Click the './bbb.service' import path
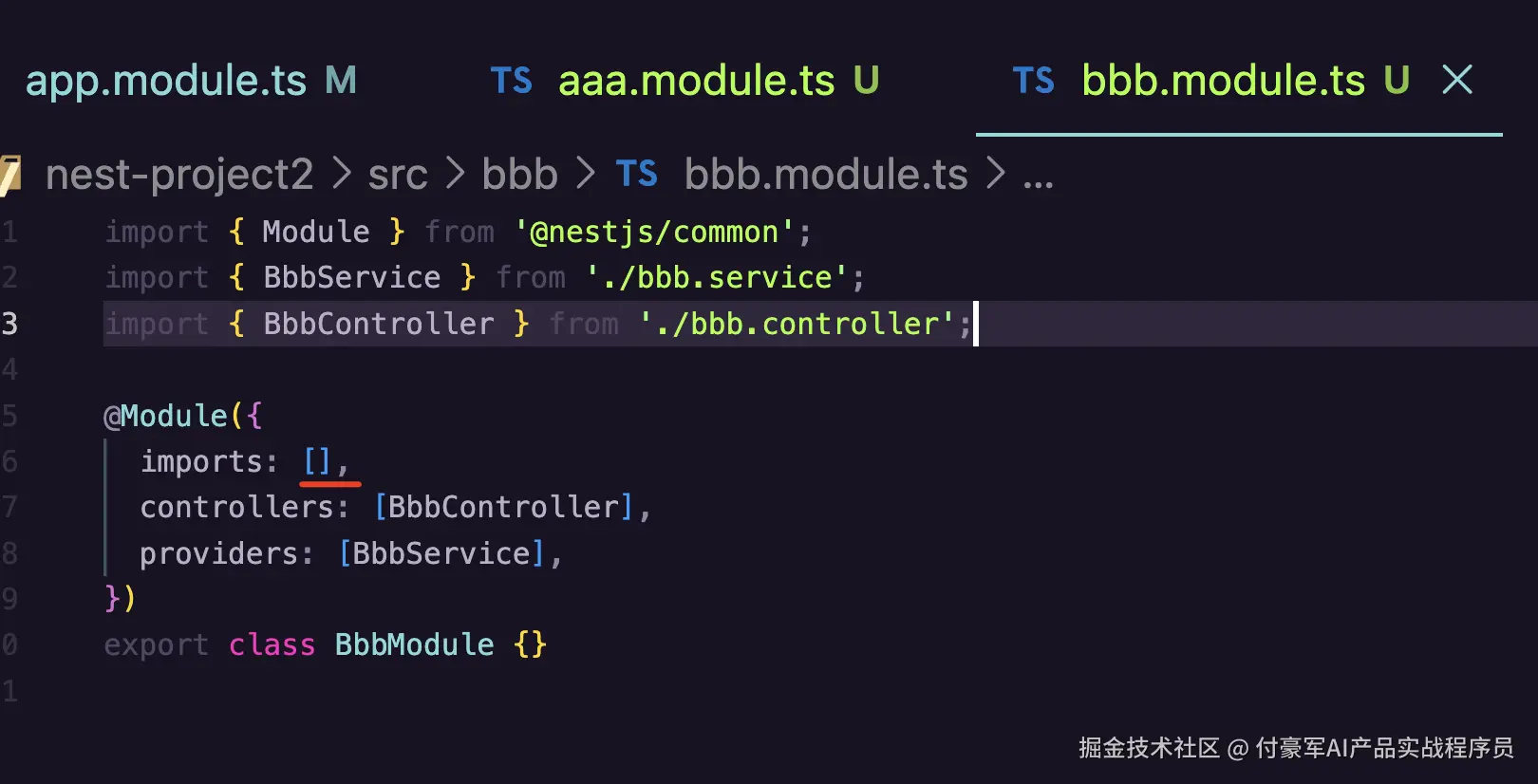 click(x=717, y=277)
